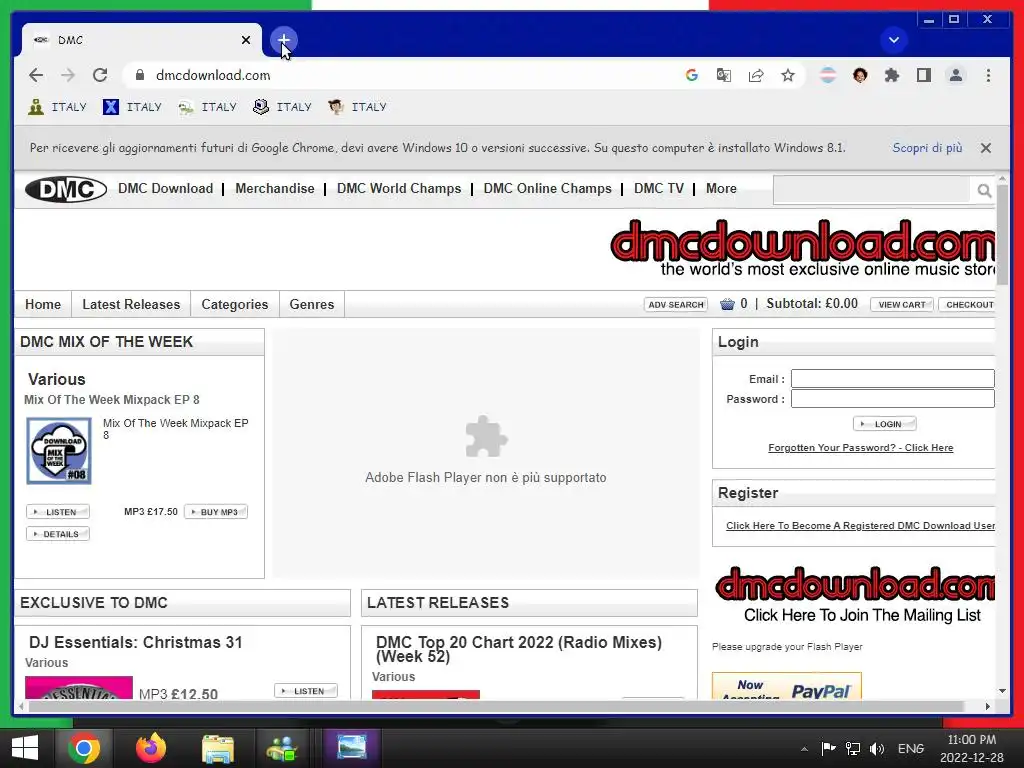Screen dimensions: 1024x768
Task: Click the shopping basket icon
Action: 727,304
